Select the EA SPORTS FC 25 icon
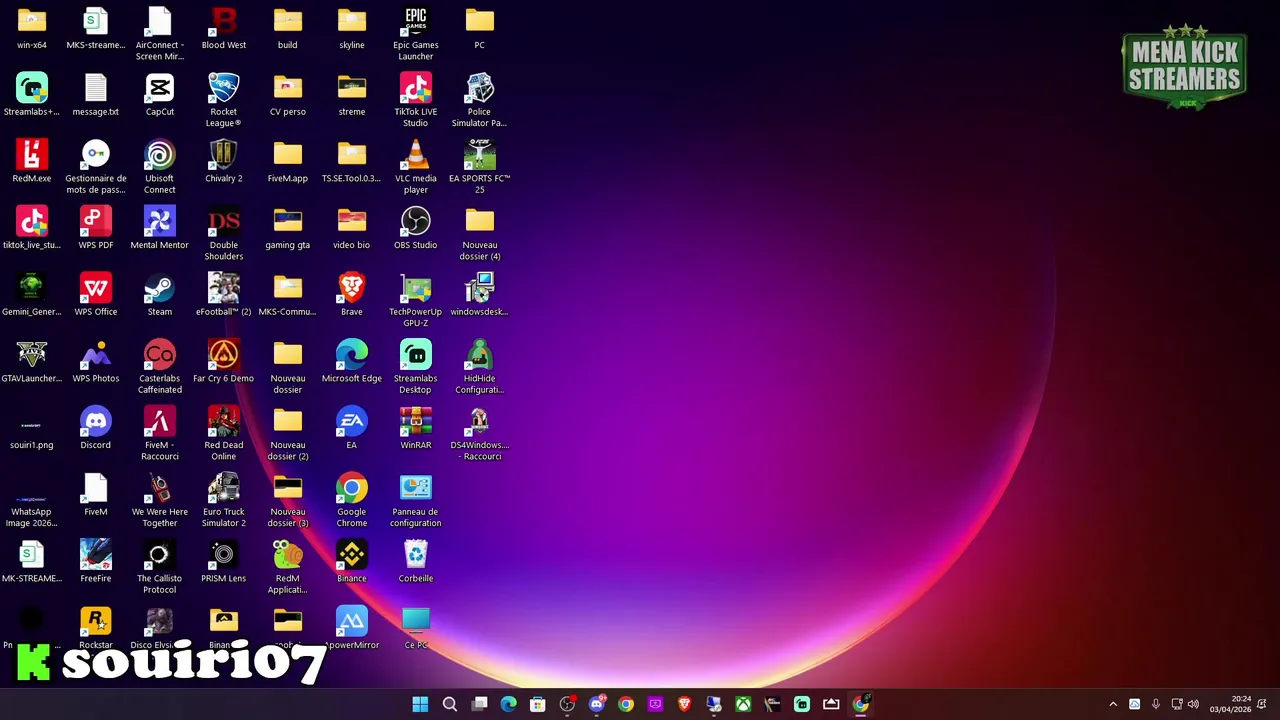1280x720 pixels. pos(480,166)
